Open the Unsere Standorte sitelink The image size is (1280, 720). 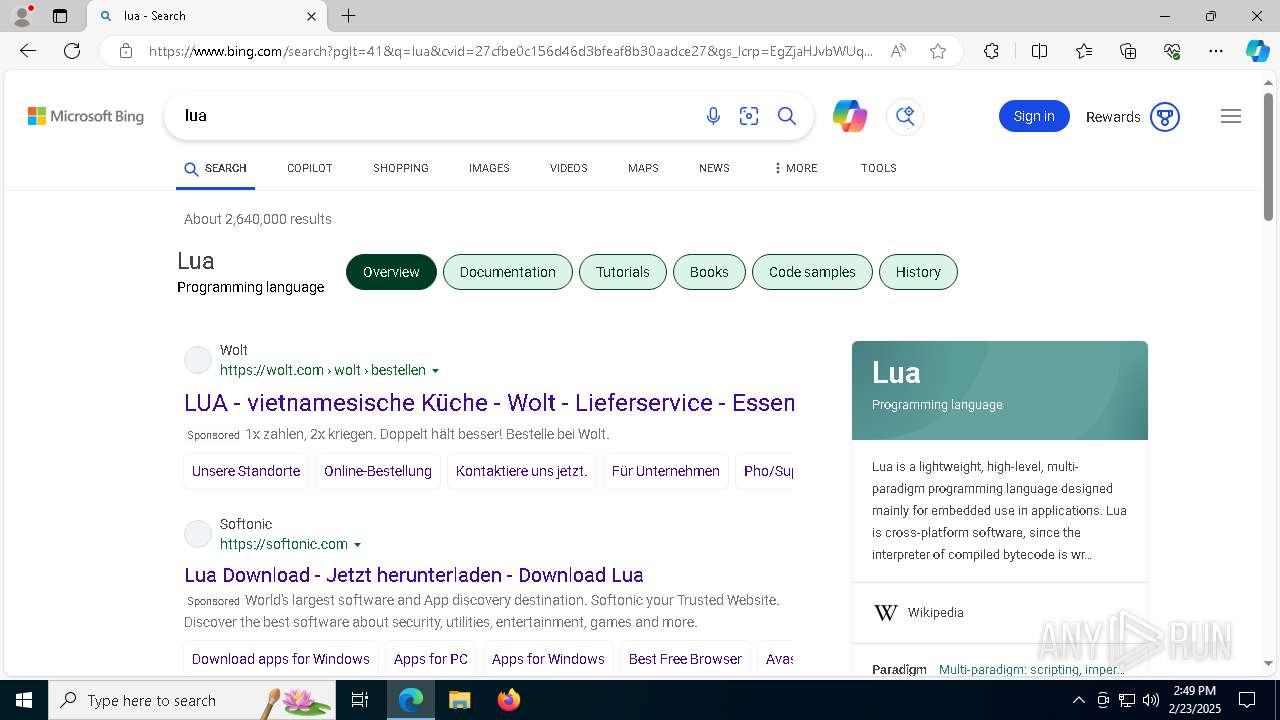coord(246,471)
